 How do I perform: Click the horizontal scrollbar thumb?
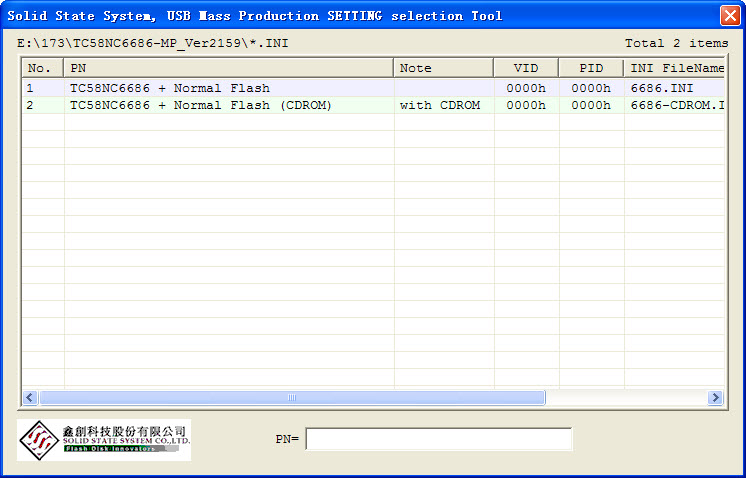(291, 397)
